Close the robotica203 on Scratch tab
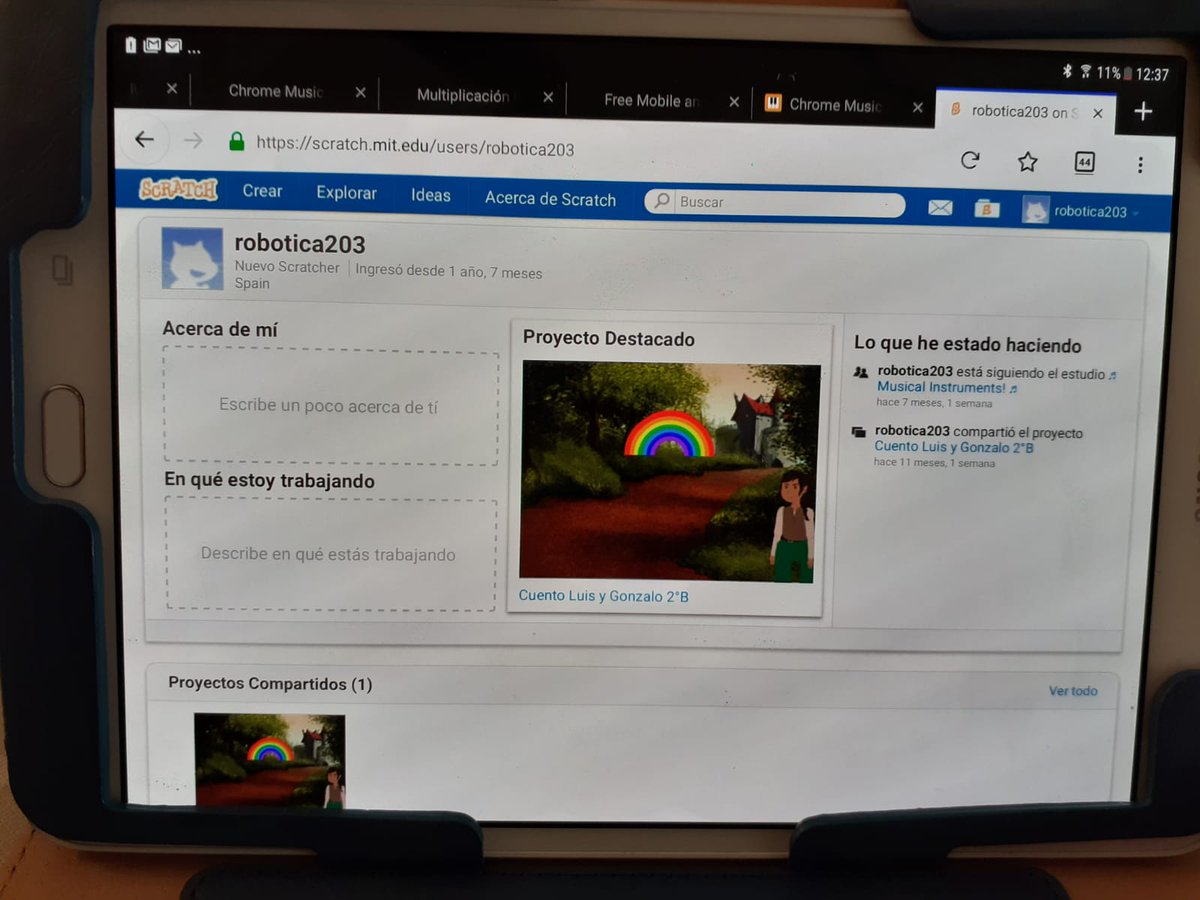Image resolution: width=1200 pixels, height=900 pixels. [1097, 113]
